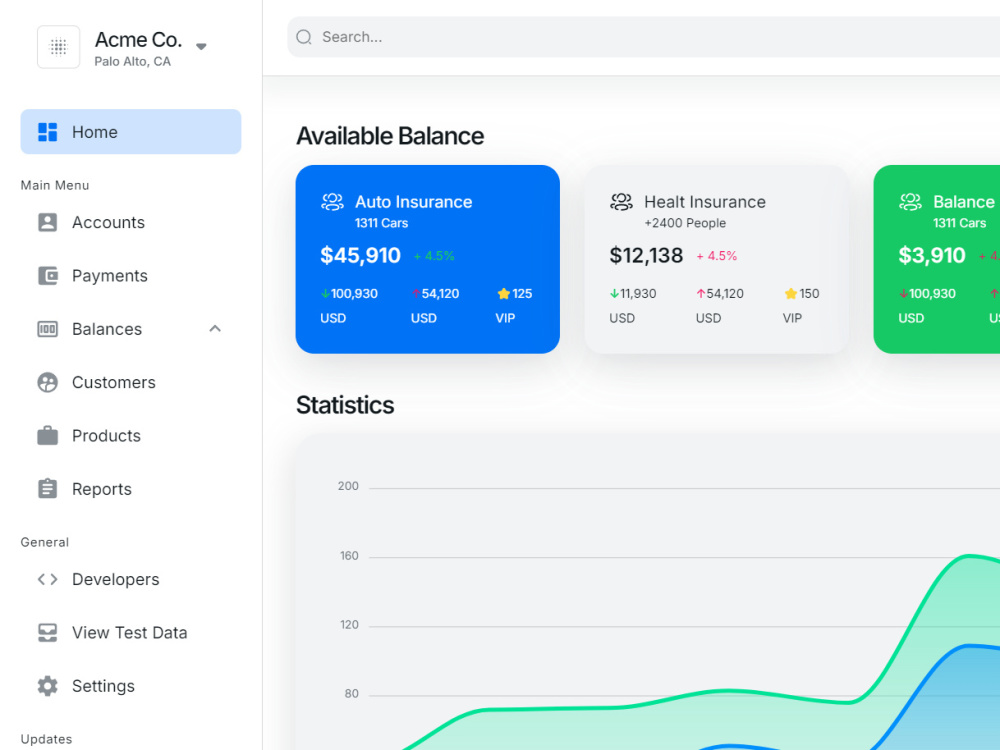The height and width of the screenshot is (750, 1000).
Task: Click the Healt Insurance people icon
Action: (x=621, y=202)
